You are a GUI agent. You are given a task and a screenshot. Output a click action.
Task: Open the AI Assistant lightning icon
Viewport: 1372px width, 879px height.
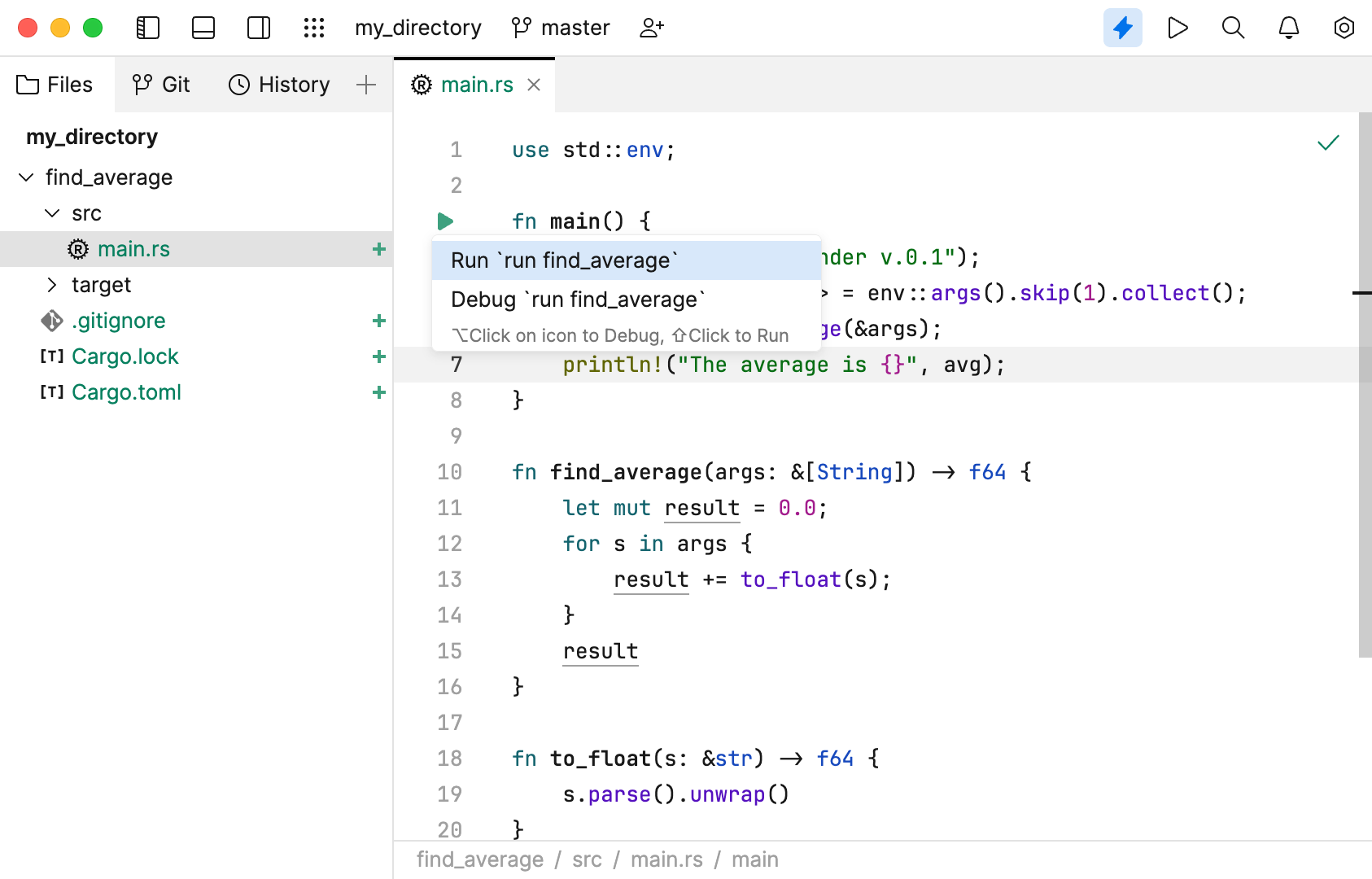click(1122, 27)
